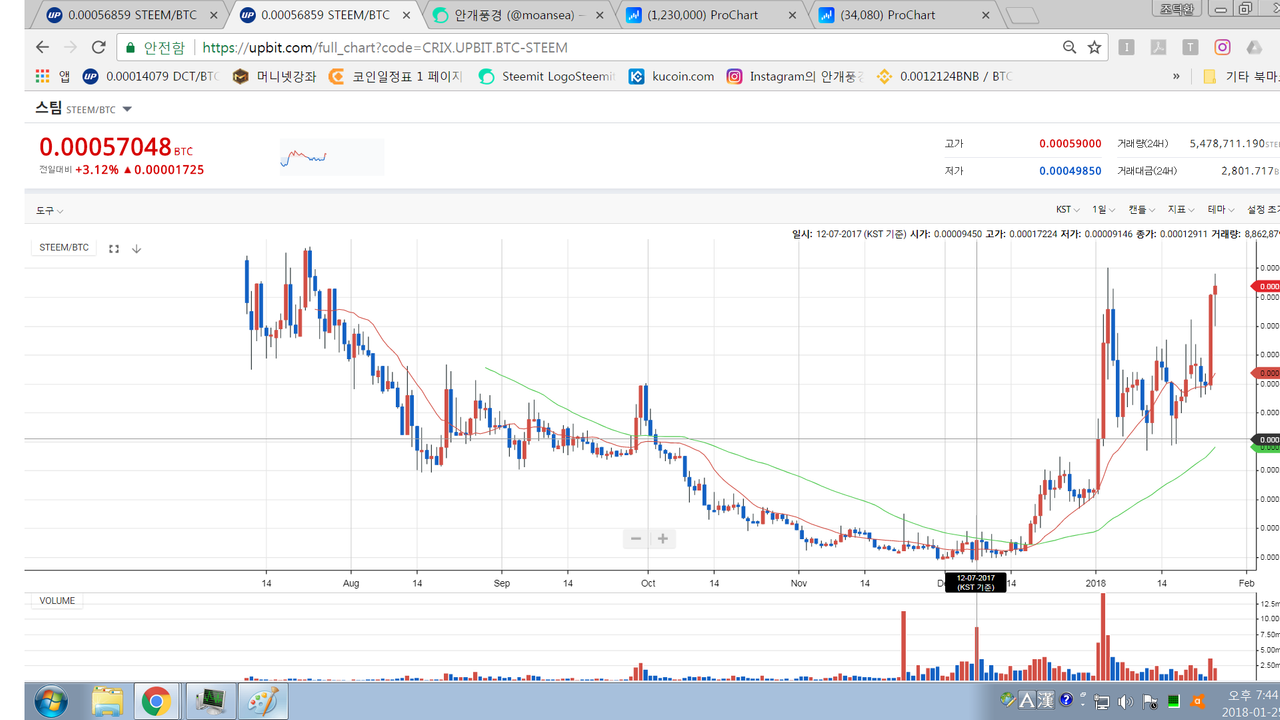Viewport: 1280px width, 720px height.
Task: Open the Instagram extension icon in toolbar
Action: [1222, 47]
